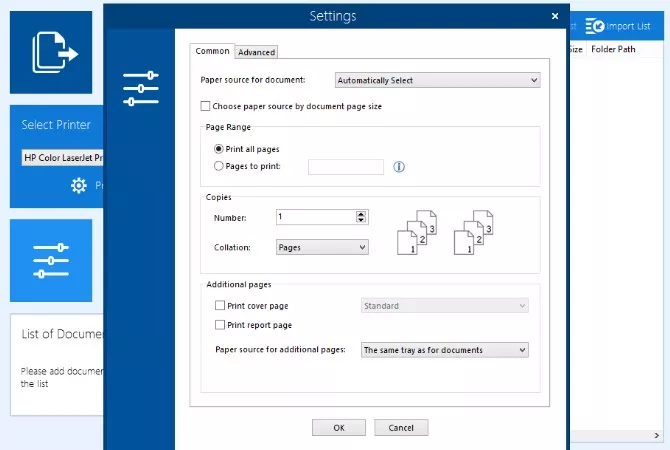Open the settings sliders tile in main window

tap(51, 260)
